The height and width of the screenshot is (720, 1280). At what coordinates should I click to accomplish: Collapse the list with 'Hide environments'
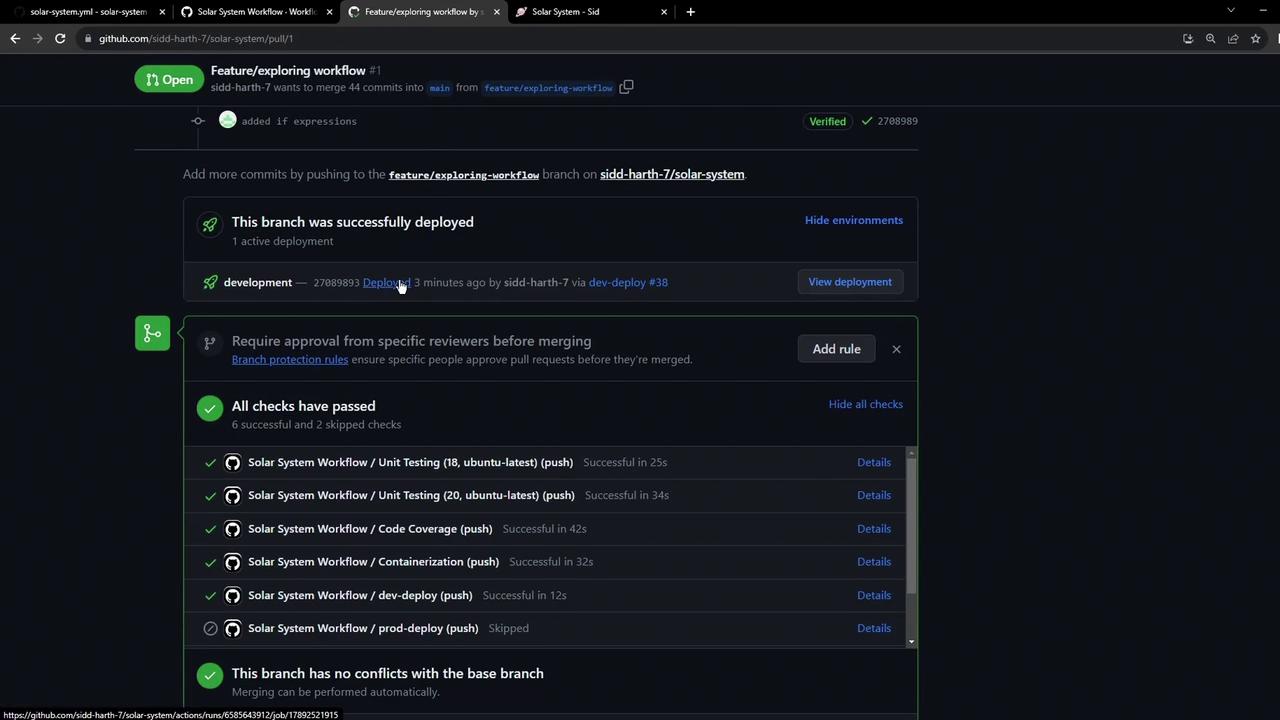[x=854, y=220]
